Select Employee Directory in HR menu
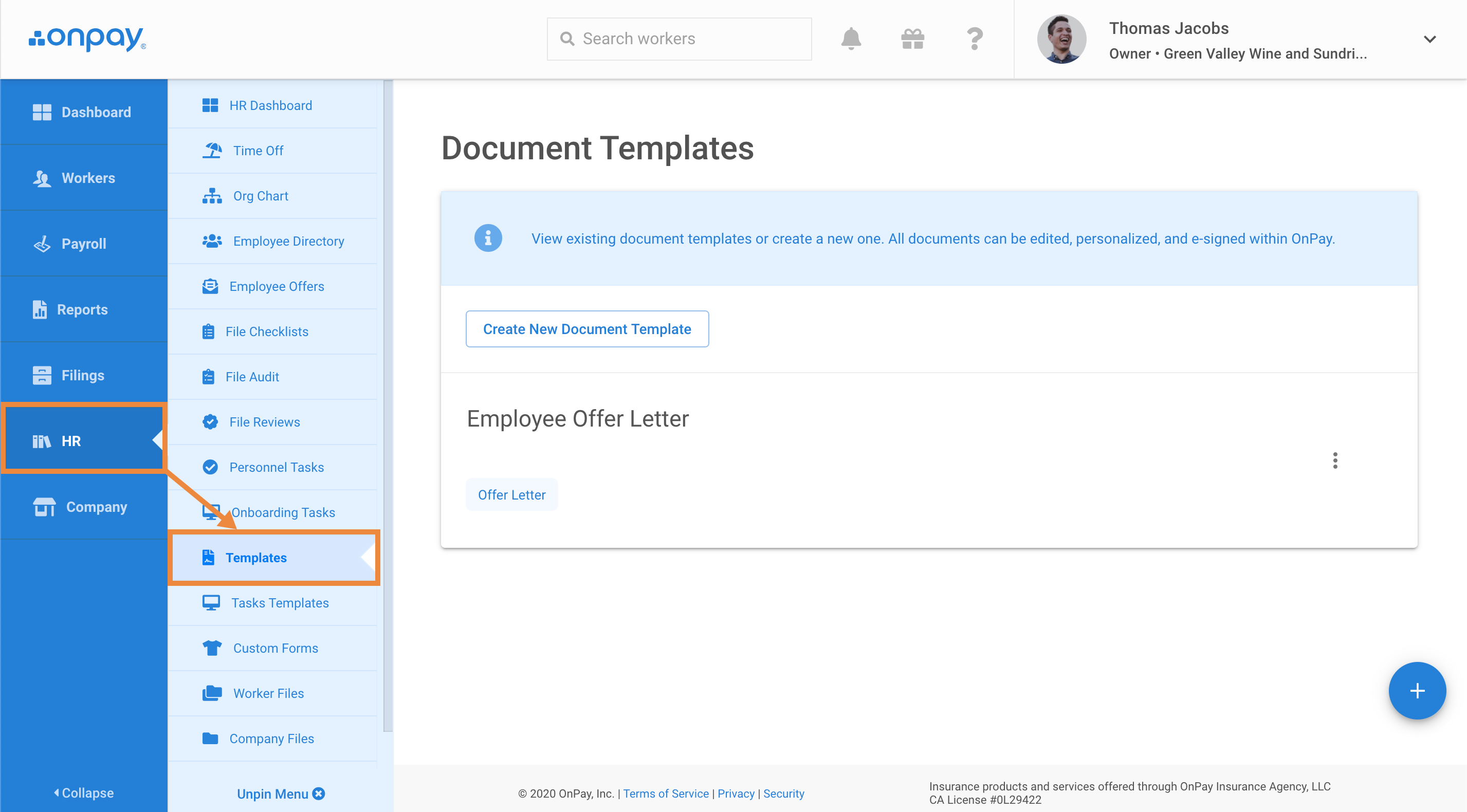The width and height of the screenshot is (1467, 812). (x=273, y=241)
